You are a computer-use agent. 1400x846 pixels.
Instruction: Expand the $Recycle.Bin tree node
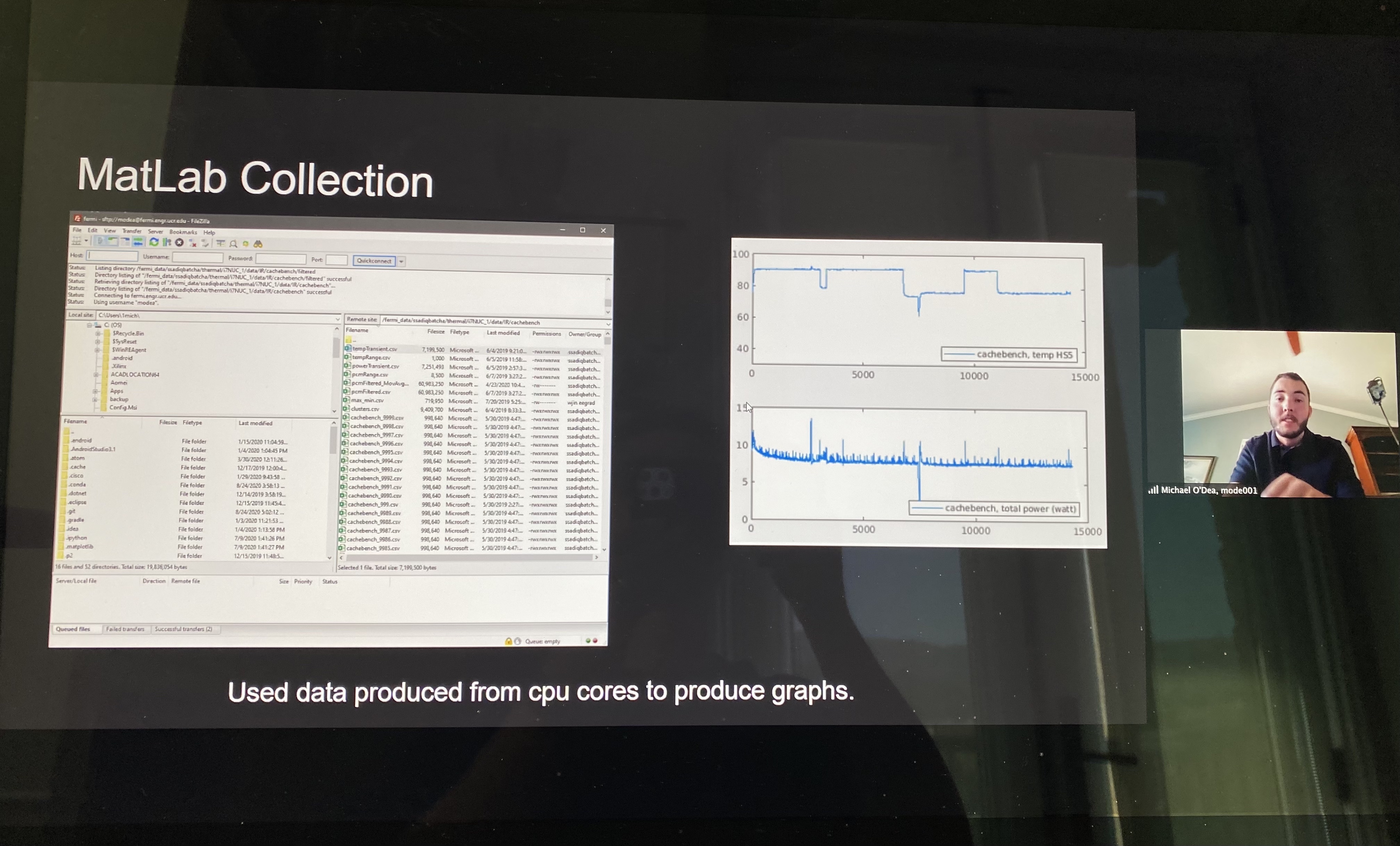click(98, 334)
